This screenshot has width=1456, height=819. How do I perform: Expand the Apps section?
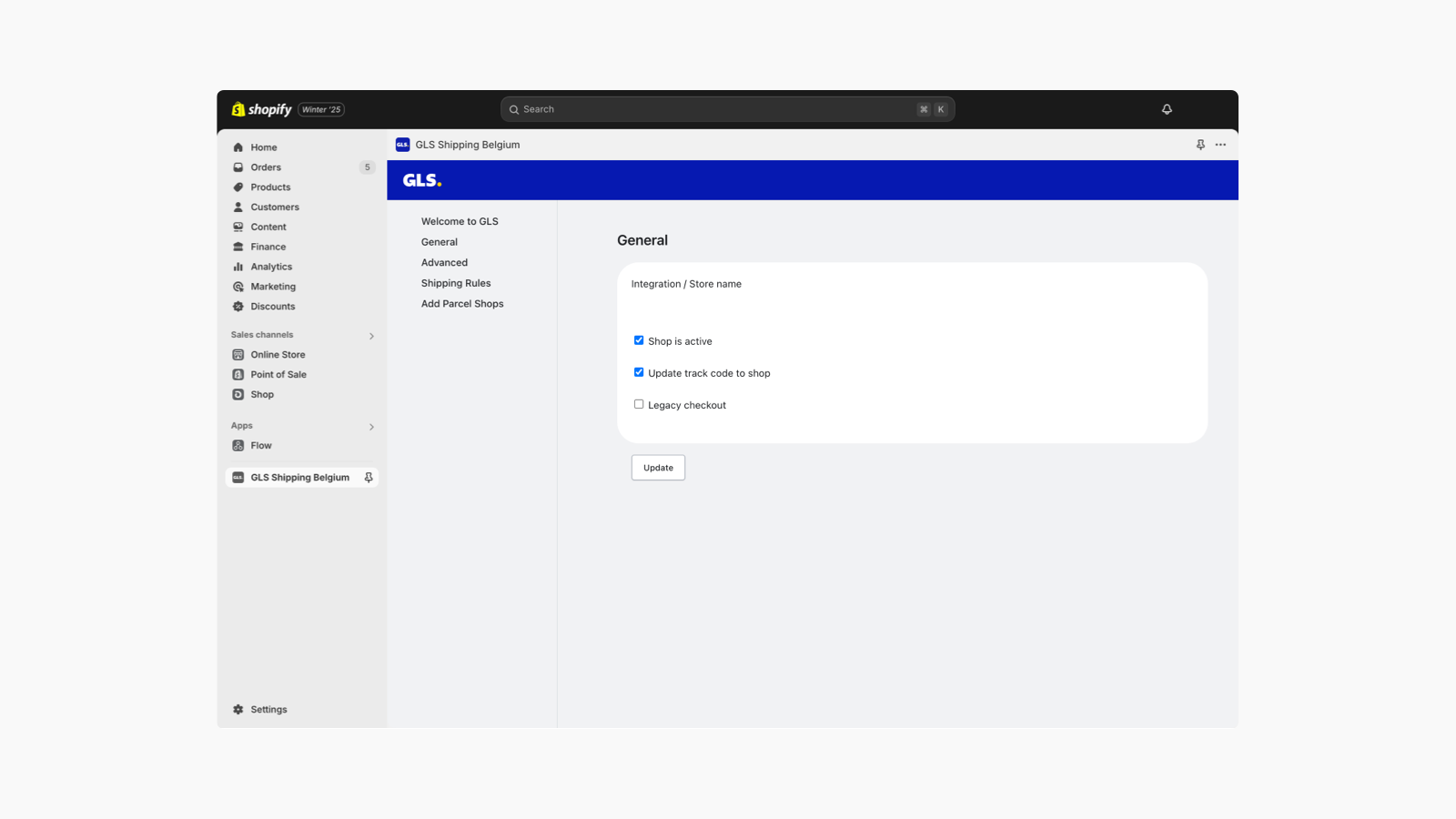pyautogui.click(x=371, y=426)
